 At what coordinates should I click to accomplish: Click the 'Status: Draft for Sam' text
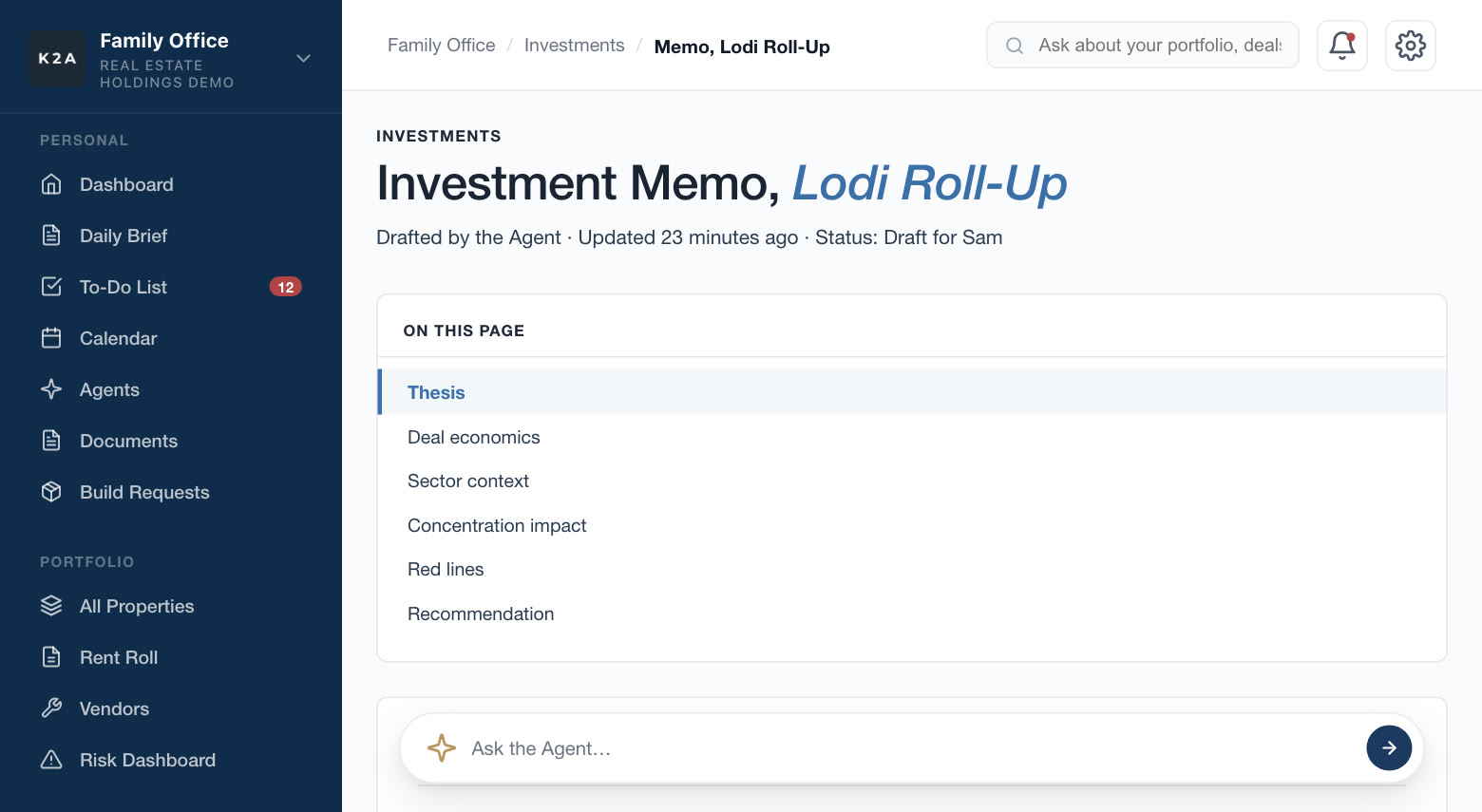(x=909, y=237)
